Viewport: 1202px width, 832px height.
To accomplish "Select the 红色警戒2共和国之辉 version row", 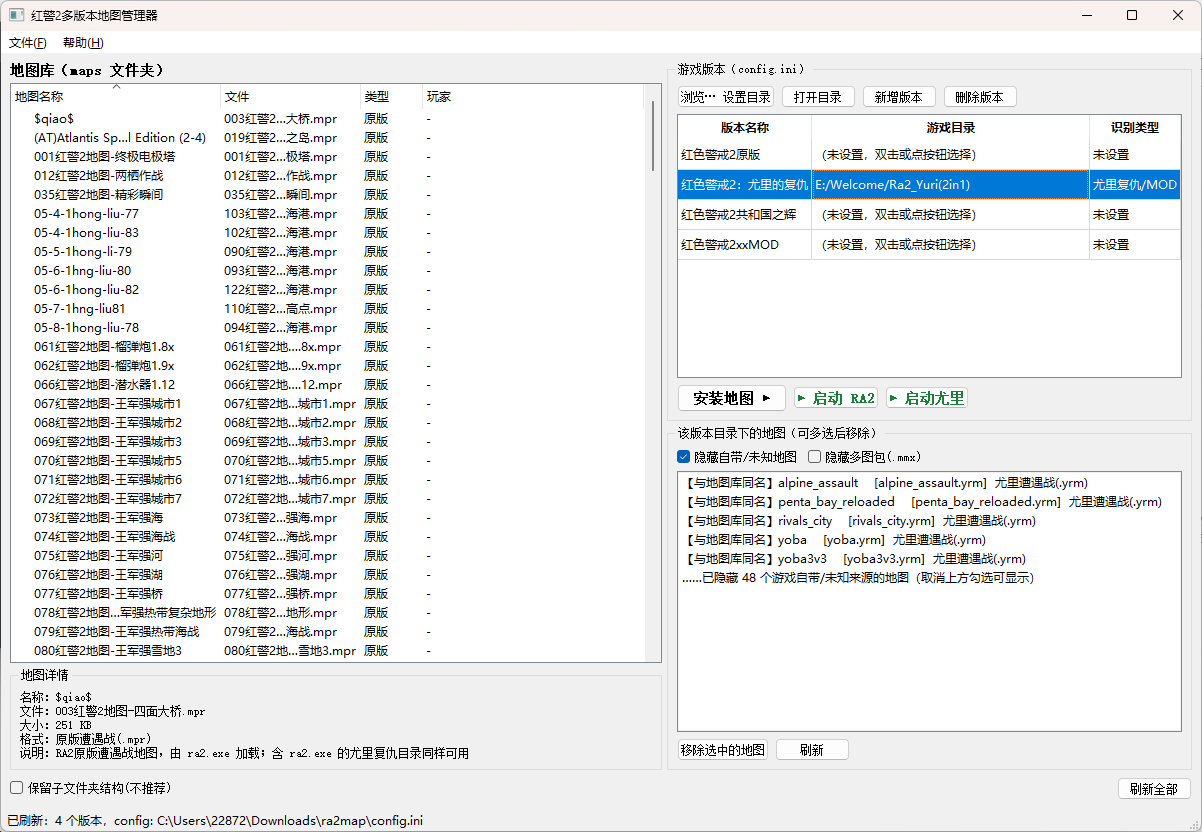I will click(929, 215).
